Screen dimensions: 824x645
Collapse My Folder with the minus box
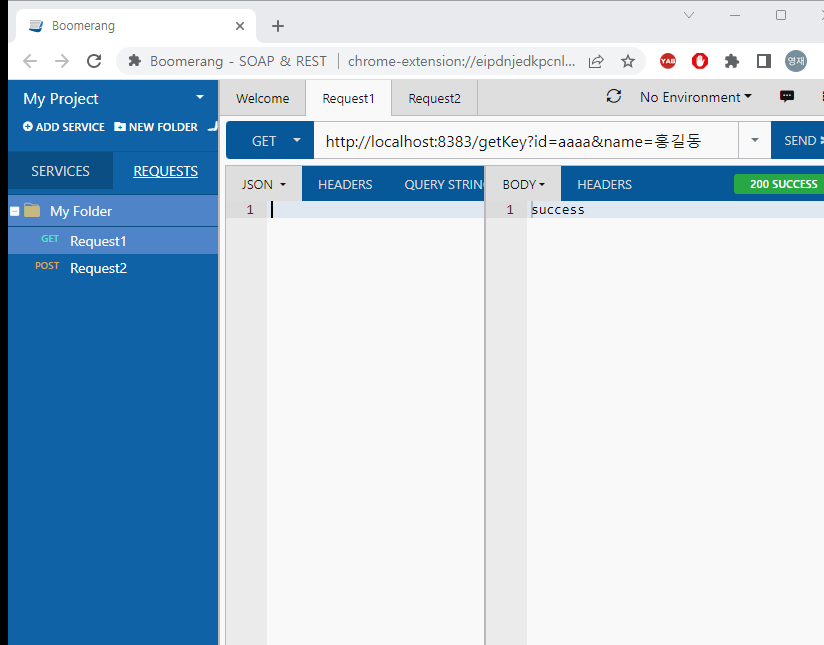15,211
